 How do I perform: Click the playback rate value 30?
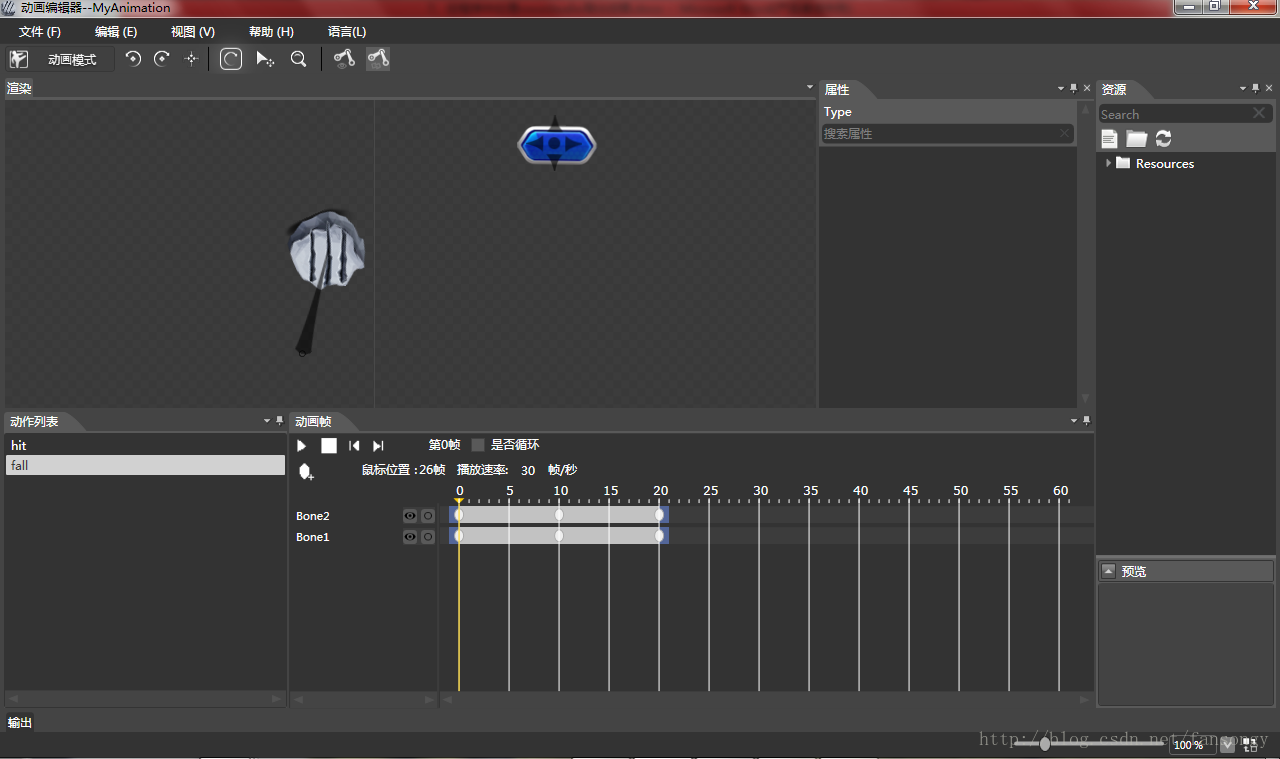528,470
